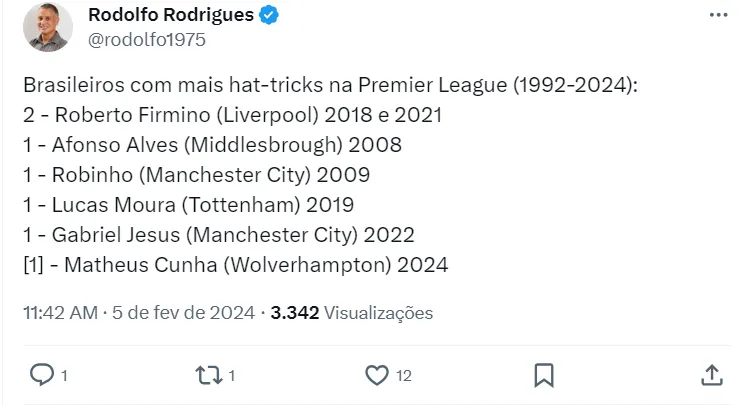Click the reply speech bubble icon
This screenshot has width=741, height=406.
[x=42, y=374]
